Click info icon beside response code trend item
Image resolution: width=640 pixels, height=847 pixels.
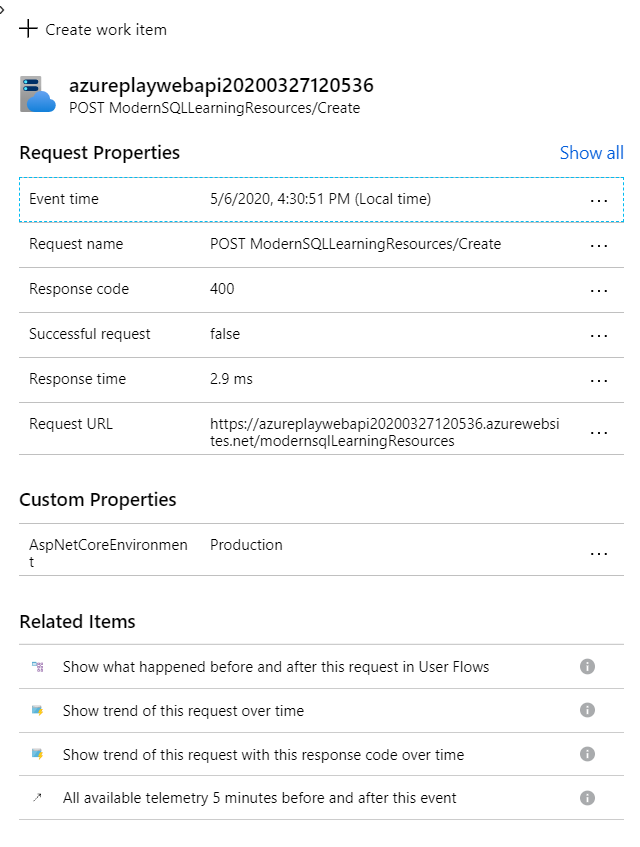pyautogui.click(x=587, y=754)
